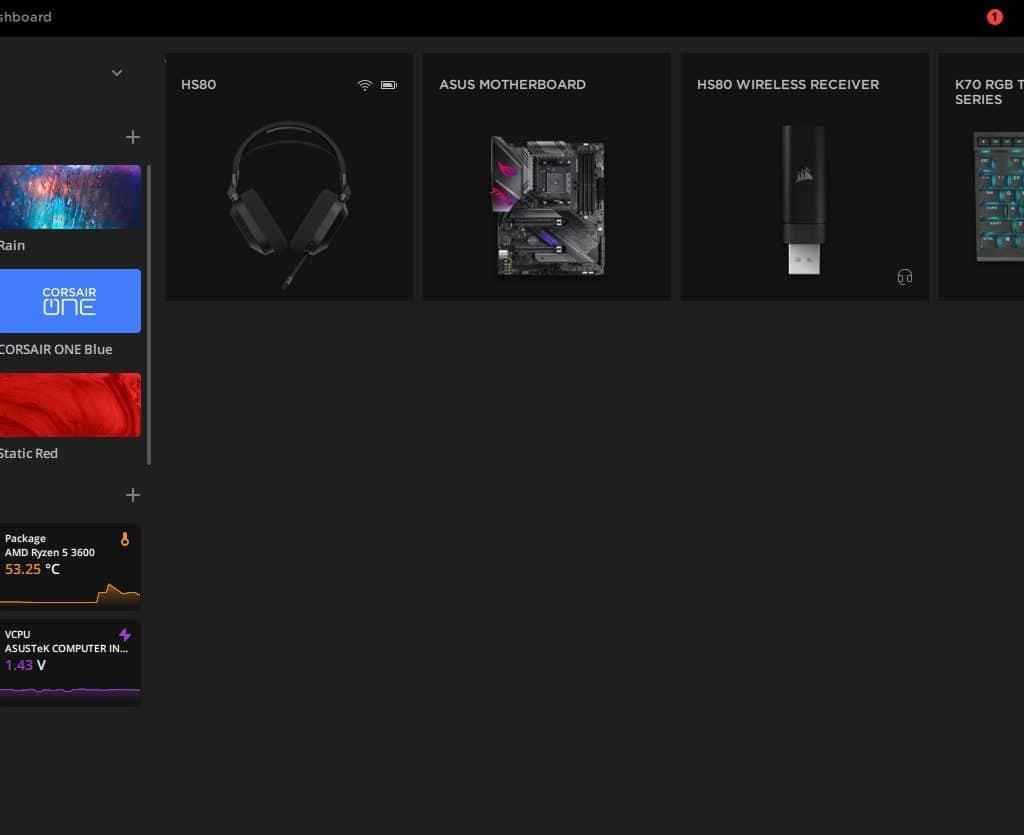Screen dimensions: 1024x835
Task: Open the red notification badge
Action: [x=994, y=17]
